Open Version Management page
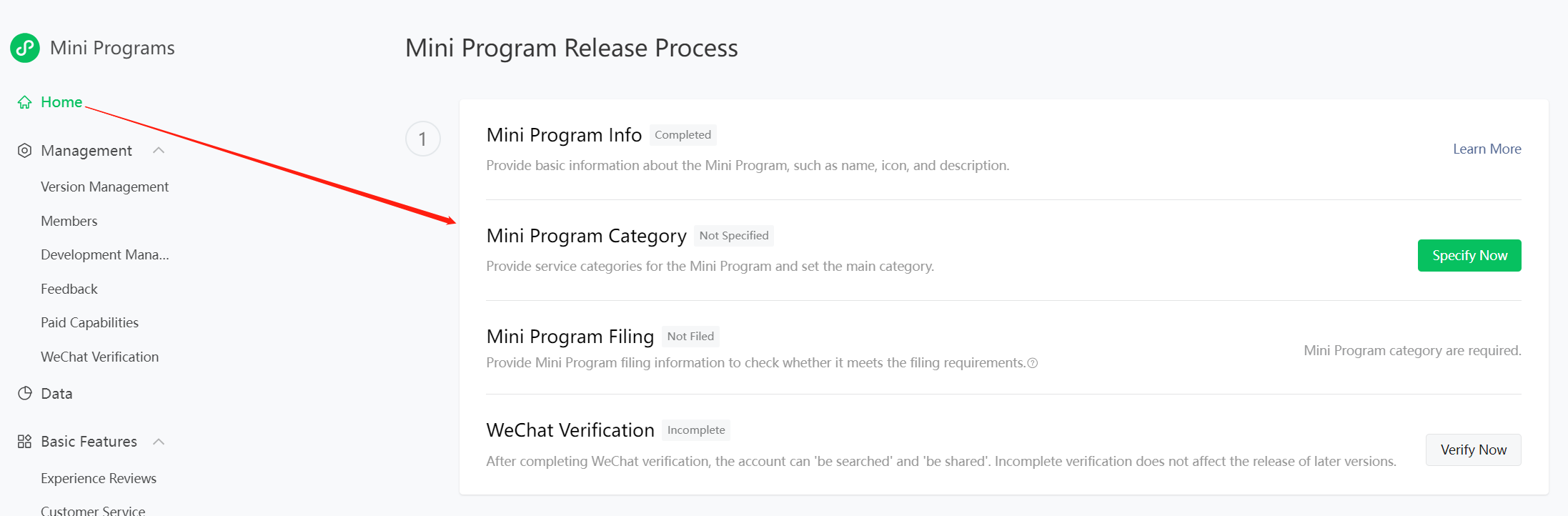 [104, 187]
